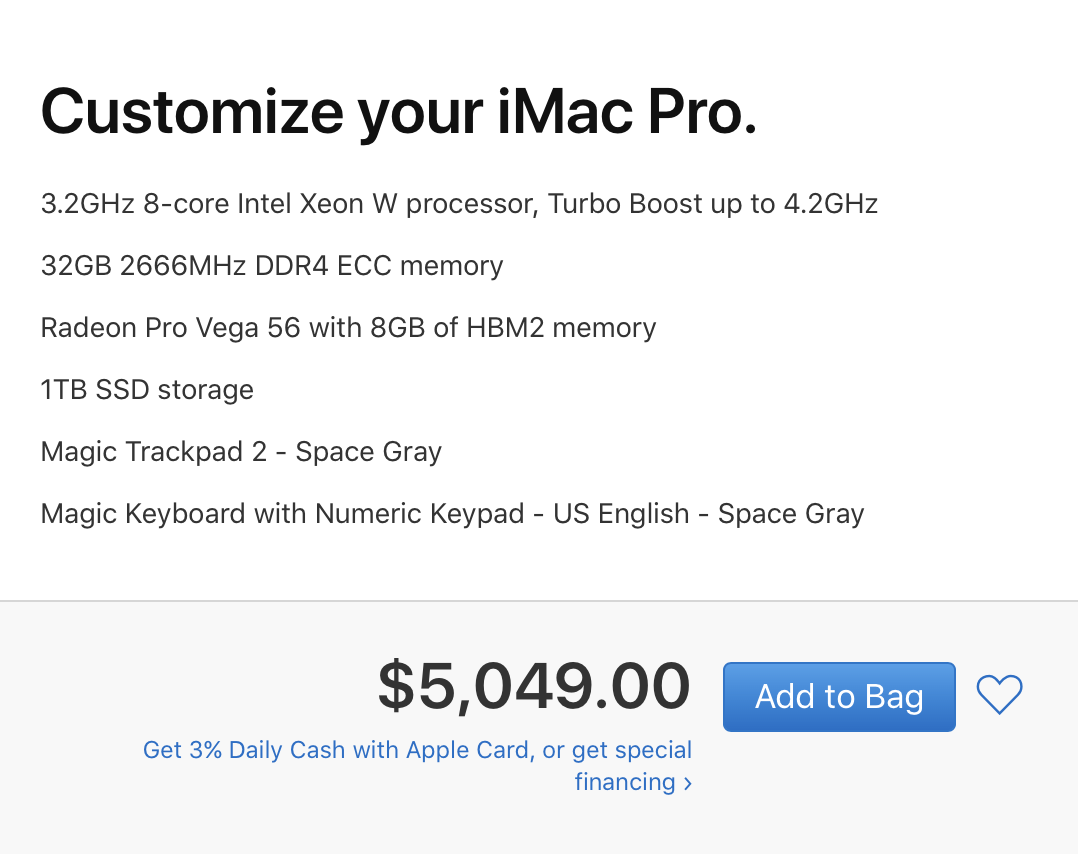
Task: Click US English in the keyboard line
Action: pyautogui.click(x=621, y=514)
